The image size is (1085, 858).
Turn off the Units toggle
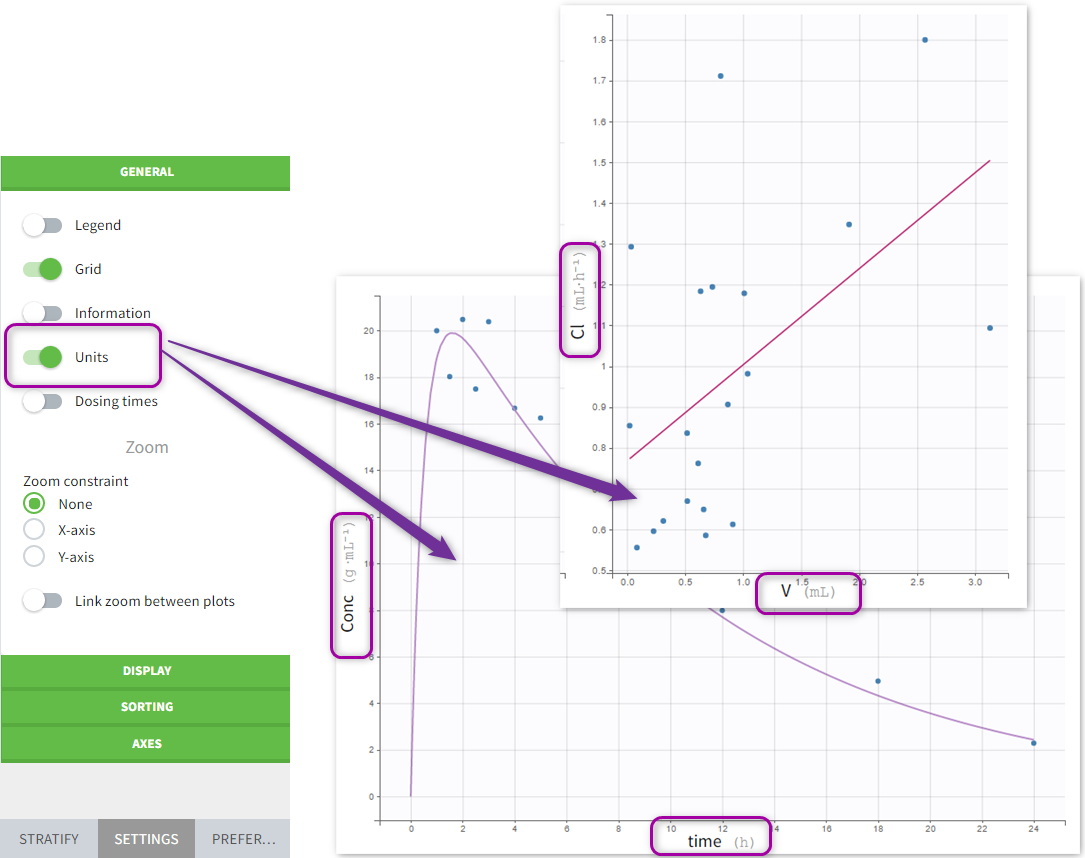[x=43, y=357]
